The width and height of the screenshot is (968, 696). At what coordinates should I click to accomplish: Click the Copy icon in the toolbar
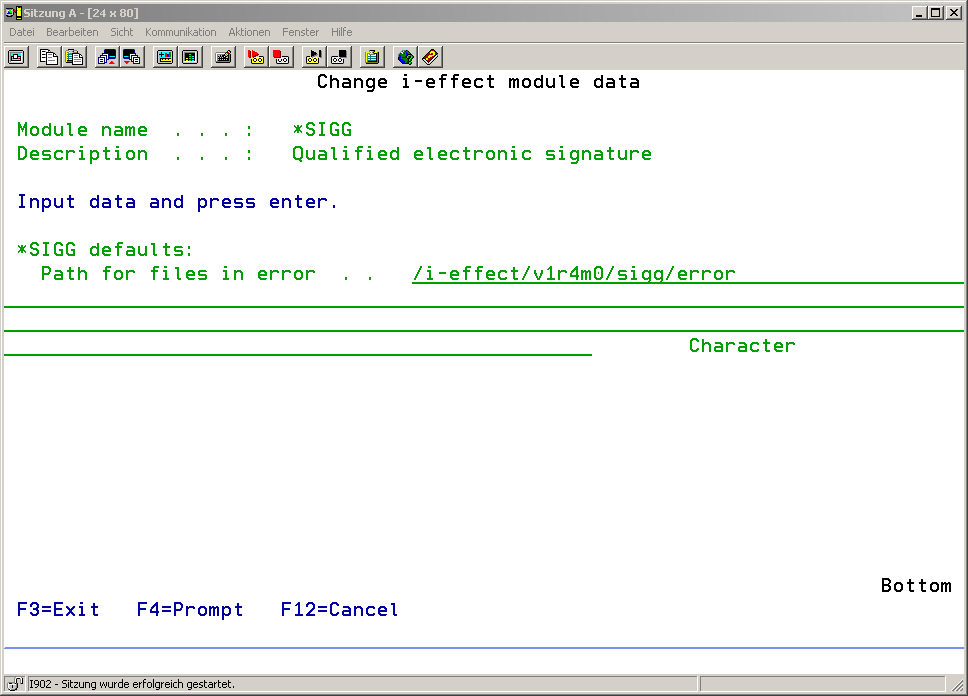click(x=48, y=57)
